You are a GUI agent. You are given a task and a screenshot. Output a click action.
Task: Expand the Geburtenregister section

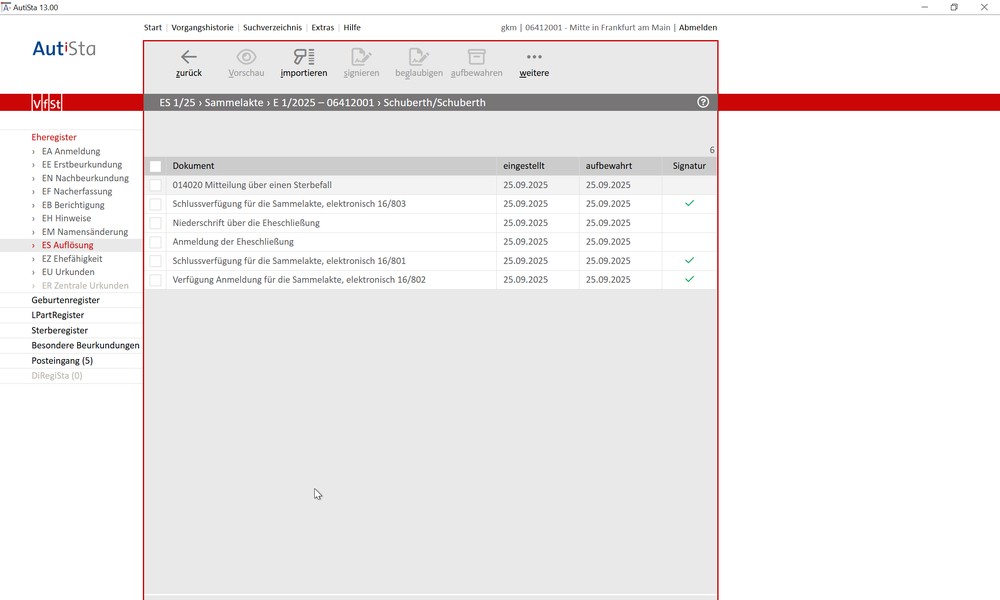click(66, 300)
